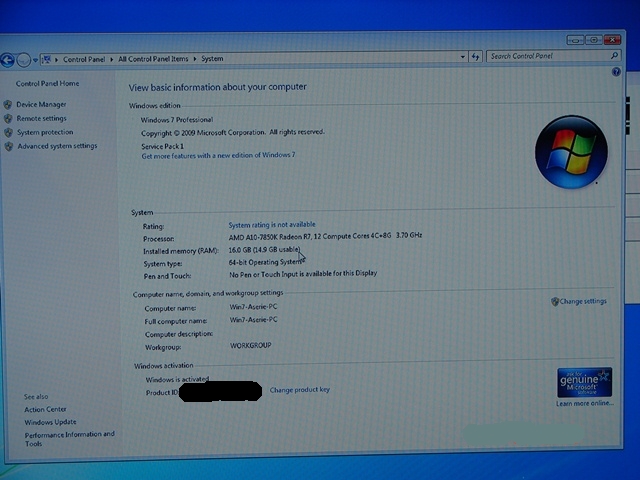This screenshot has height=480, width=640.
Task: Click the Forward navigation arrow button
Action: click(24, 59)
